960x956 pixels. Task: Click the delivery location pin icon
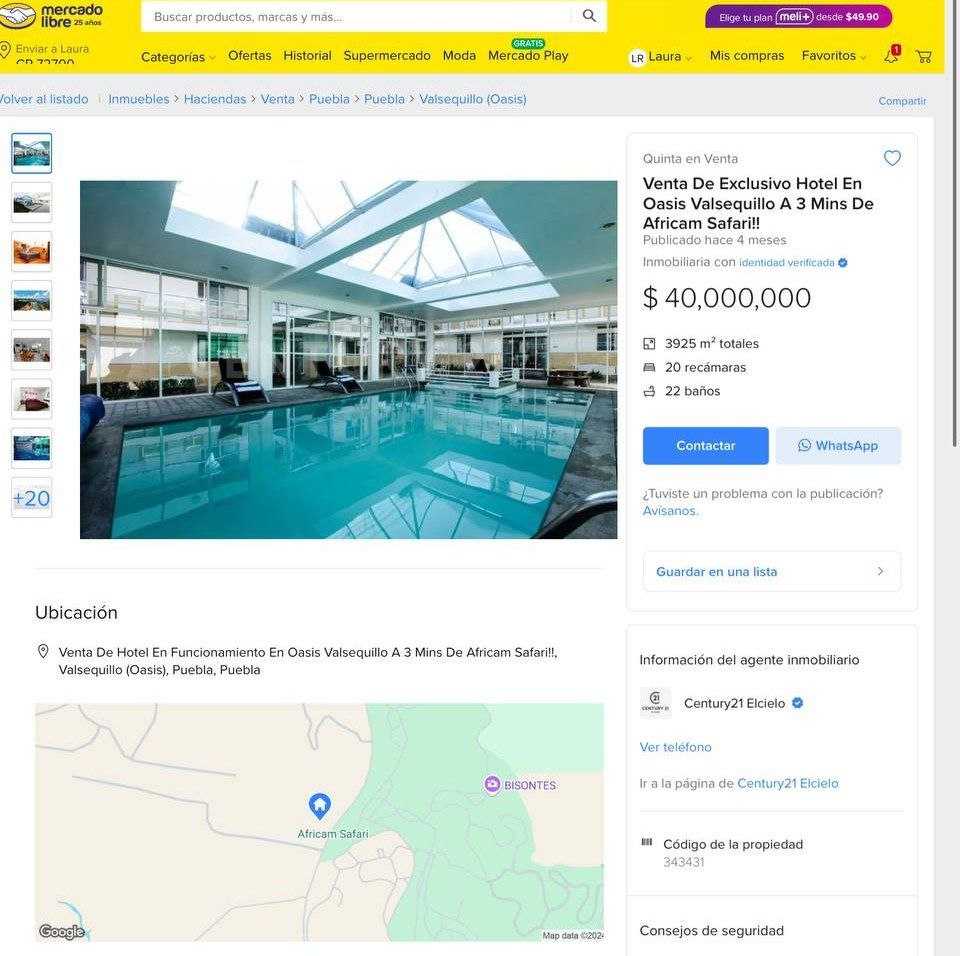[6, 50]
